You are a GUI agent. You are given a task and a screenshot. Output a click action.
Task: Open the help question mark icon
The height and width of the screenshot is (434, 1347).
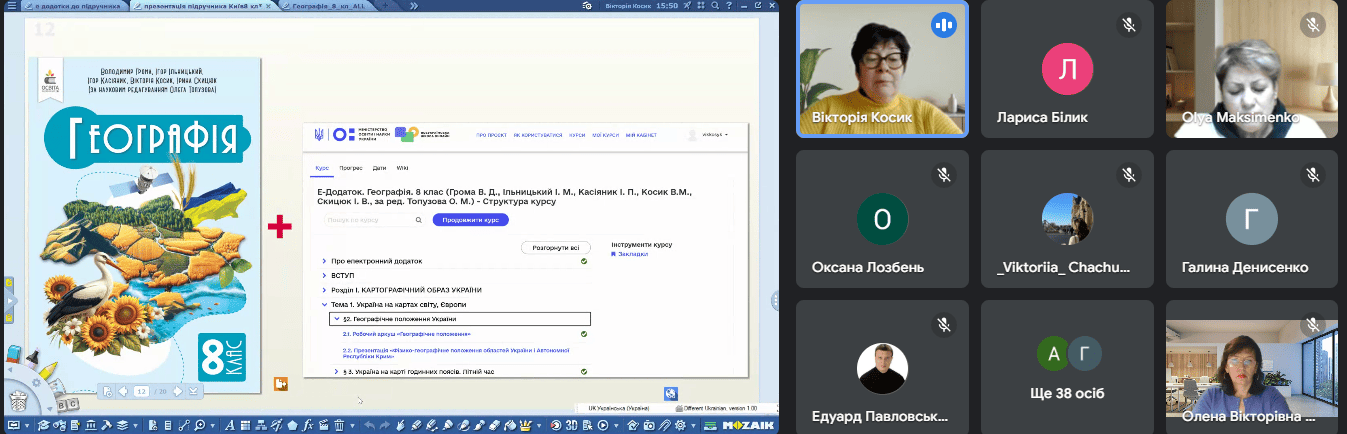click(x=729, y=6)
